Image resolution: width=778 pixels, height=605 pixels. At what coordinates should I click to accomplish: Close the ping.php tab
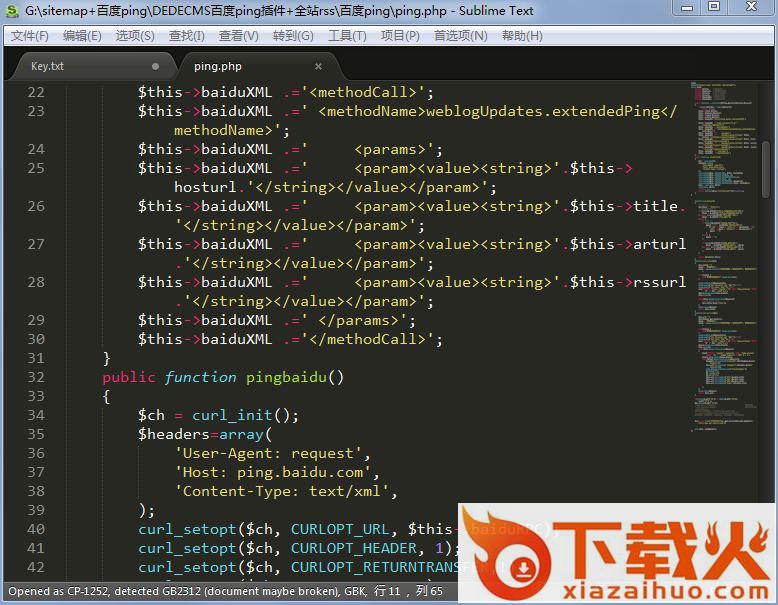coord(318,66)
